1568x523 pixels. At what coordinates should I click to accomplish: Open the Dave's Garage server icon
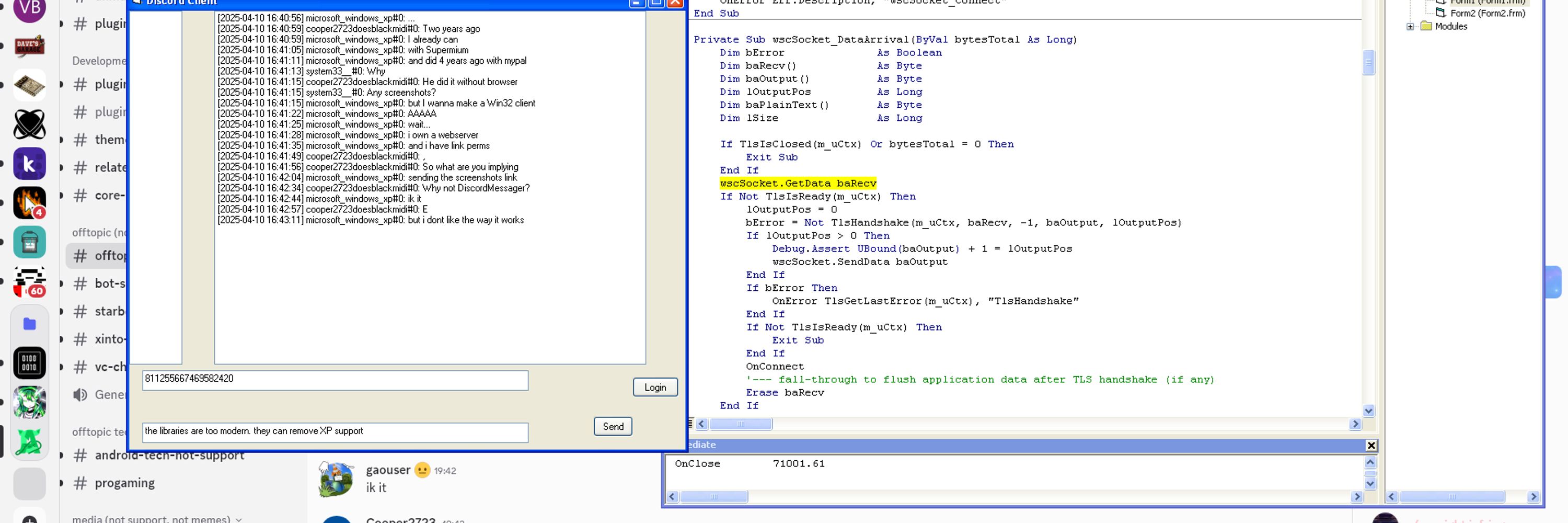point(29,45)
